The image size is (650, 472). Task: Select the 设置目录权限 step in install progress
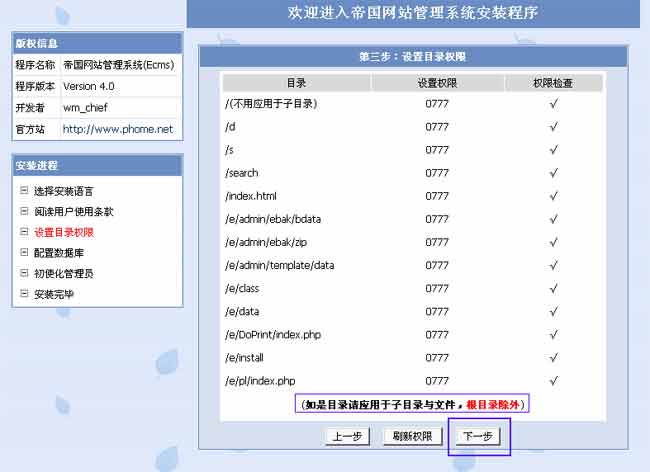click(64, 232)
